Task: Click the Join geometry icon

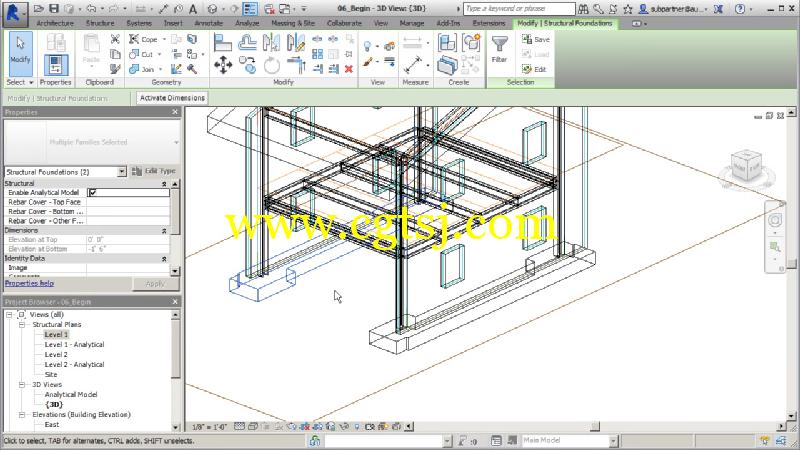Action: click(134, 68)
